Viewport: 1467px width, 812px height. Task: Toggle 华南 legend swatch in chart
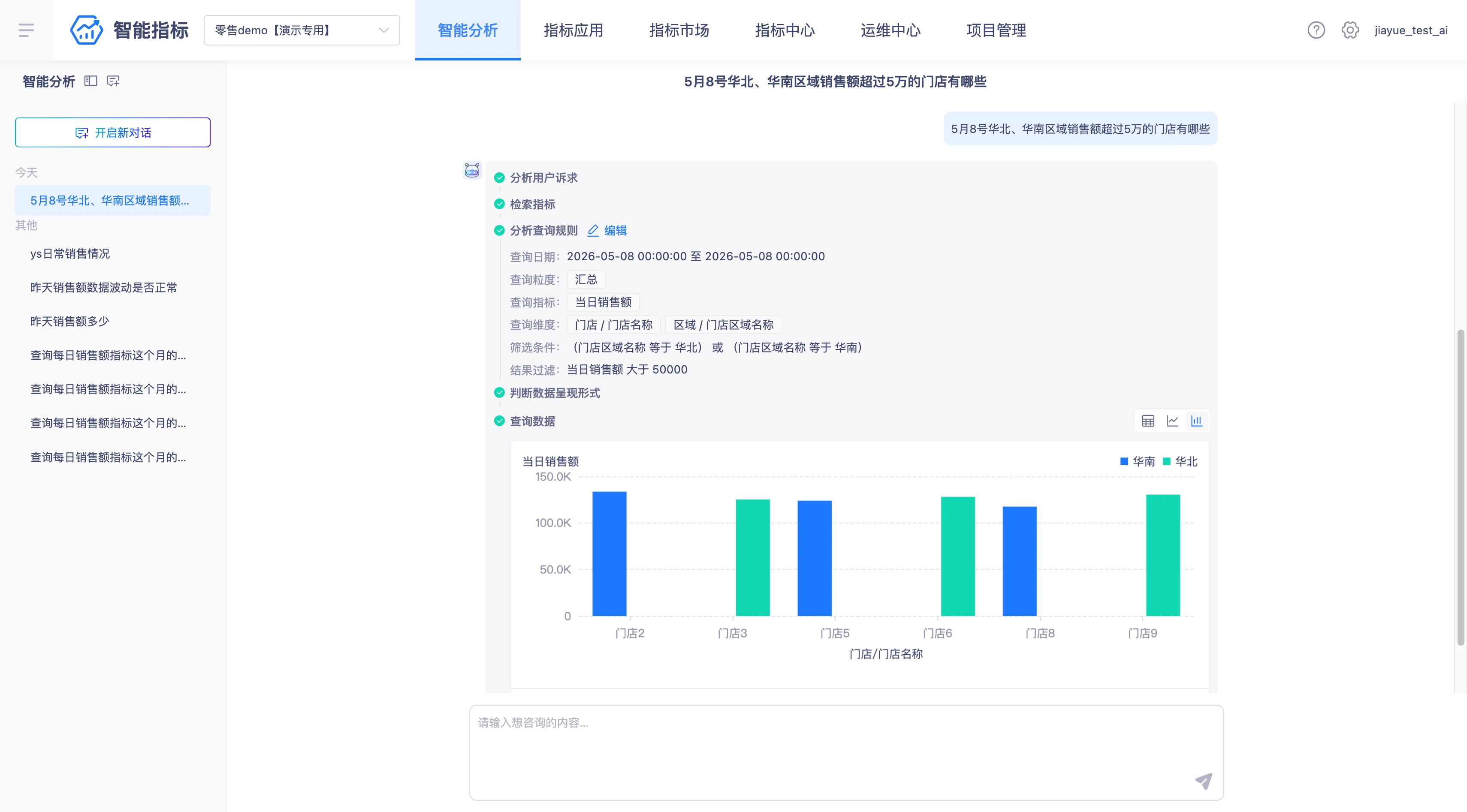pyautogui.click(x=1124, y=461)
